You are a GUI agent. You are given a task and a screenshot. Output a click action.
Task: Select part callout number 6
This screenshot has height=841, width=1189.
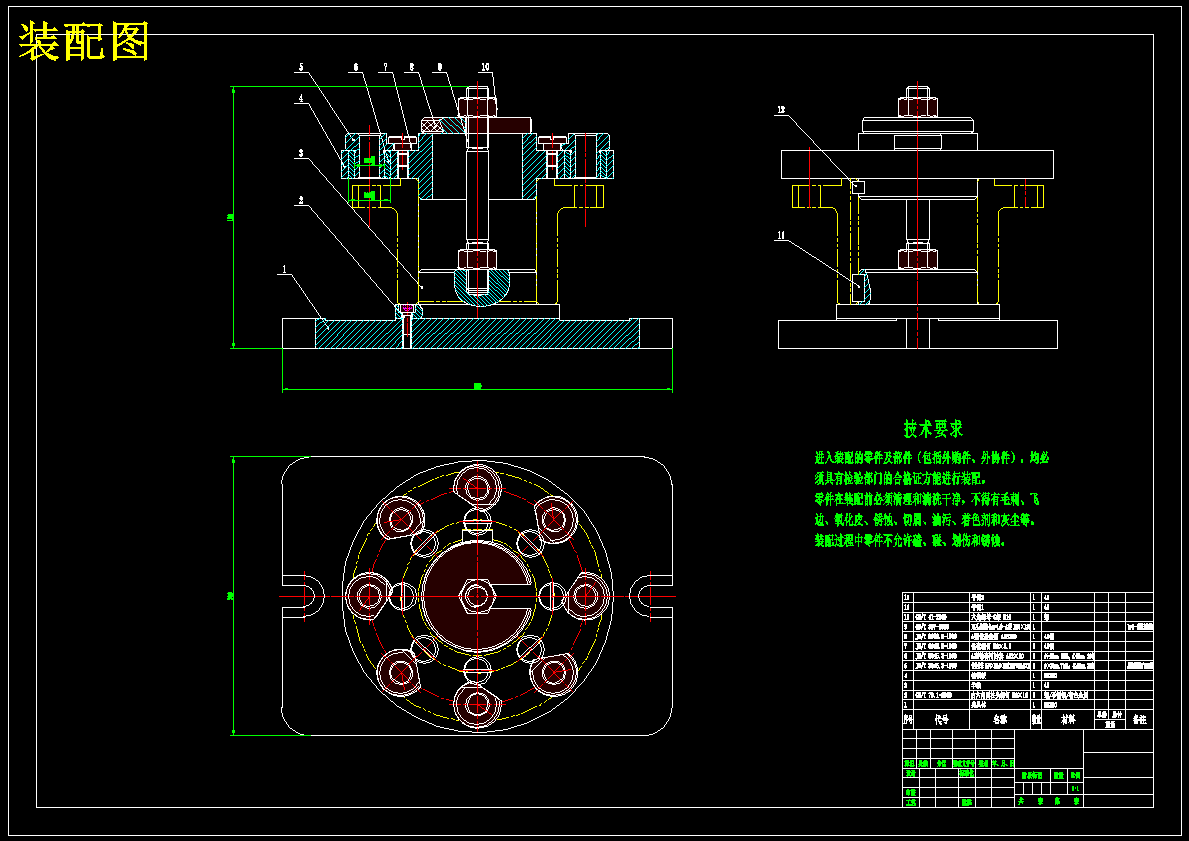356,67
